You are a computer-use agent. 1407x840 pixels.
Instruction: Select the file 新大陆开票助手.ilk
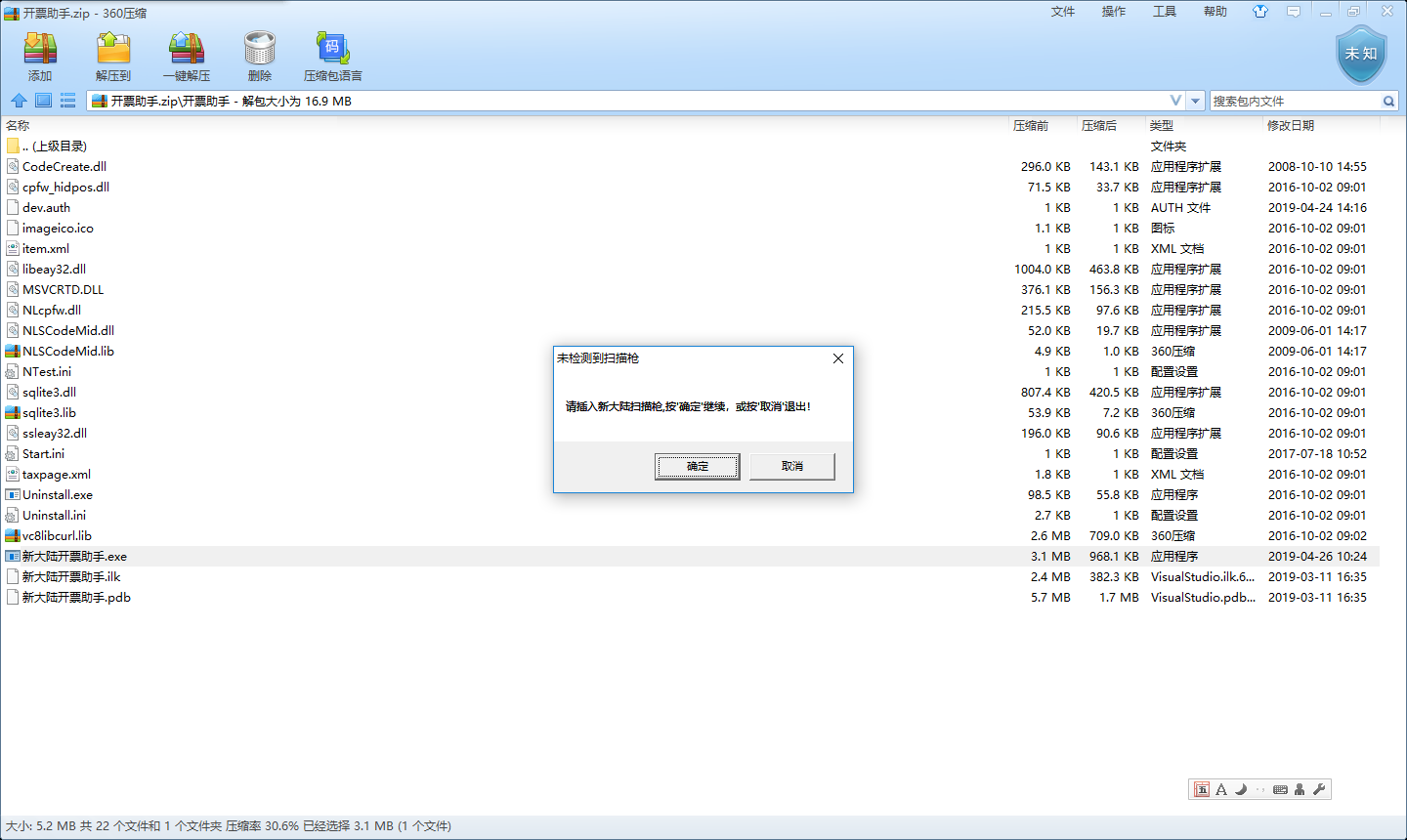[71, 576]
